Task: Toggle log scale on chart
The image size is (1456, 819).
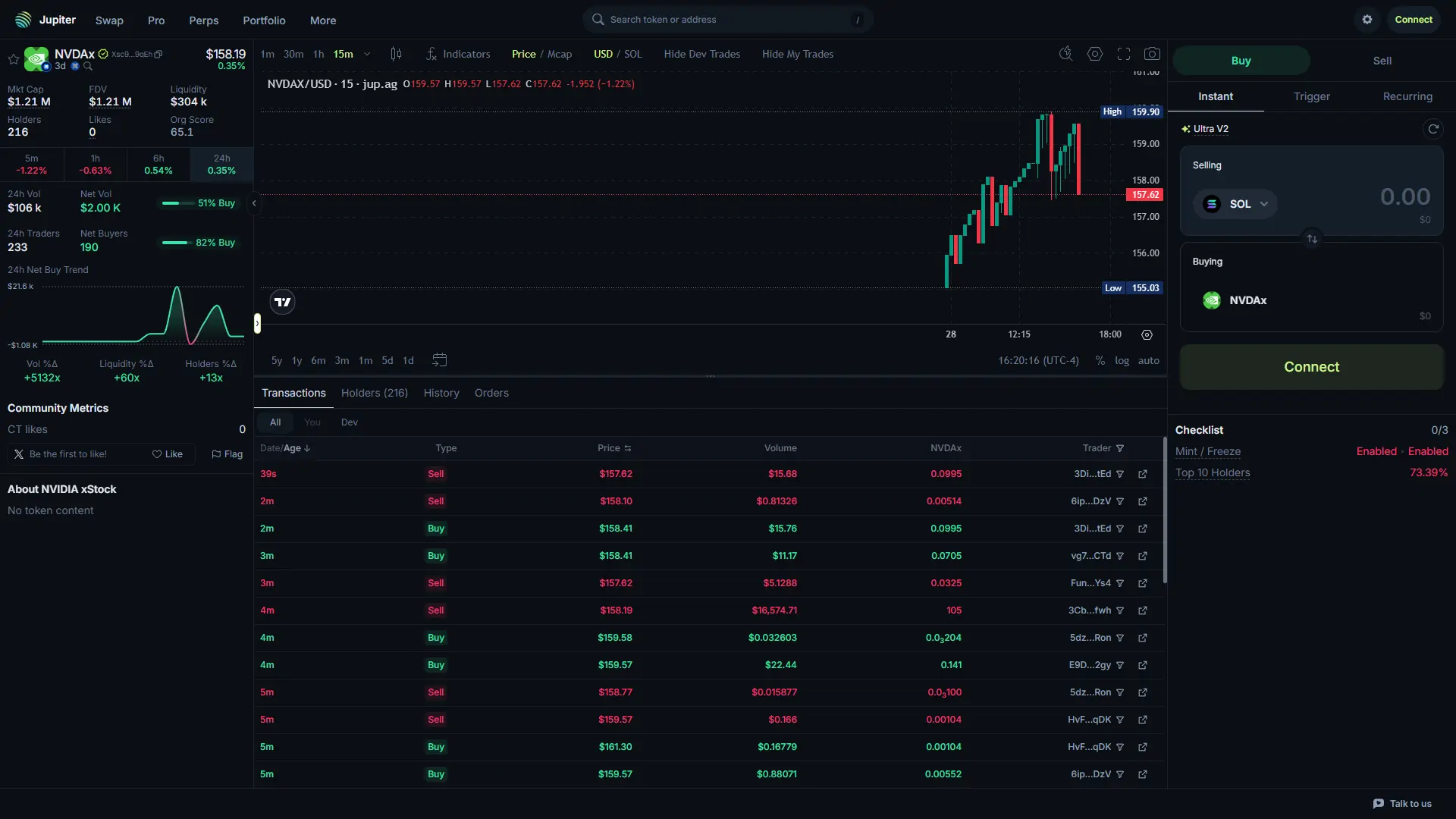Action: click(x=1122, y=360)
